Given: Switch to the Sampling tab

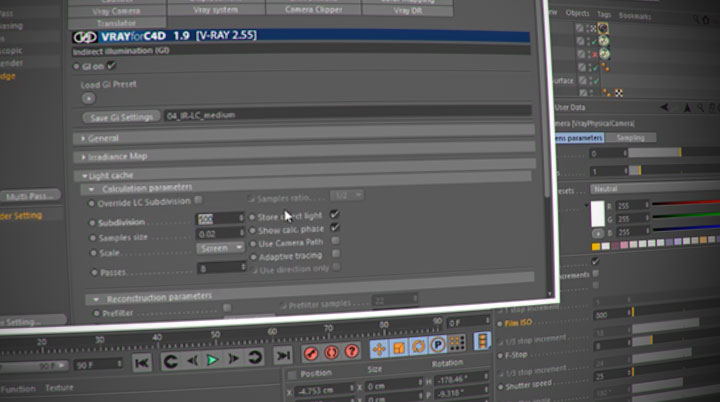Looking at the screenshot, I should (630, 137).
